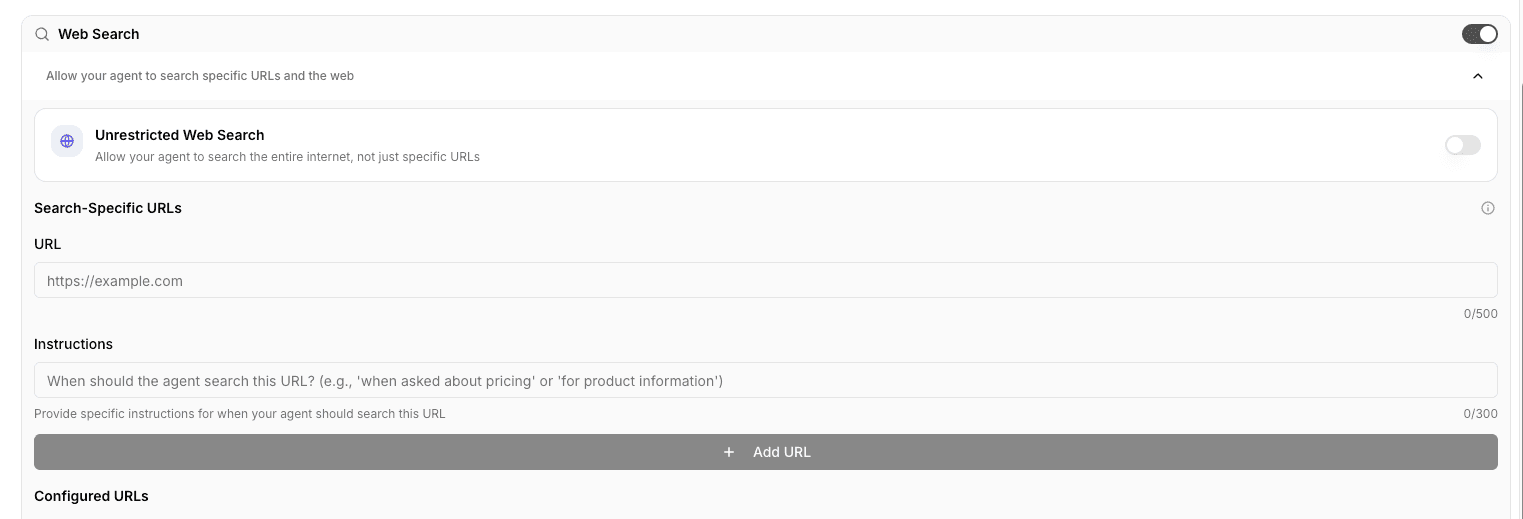Click the Configured URLs heading

tap(91, 496)
